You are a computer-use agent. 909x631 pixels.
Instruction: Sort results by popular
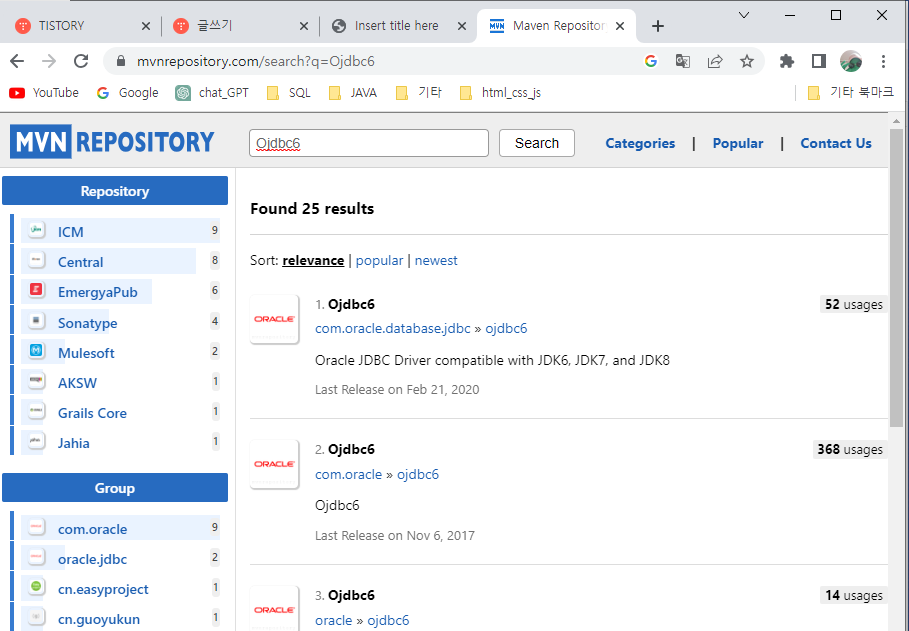[x=379, y=260]
